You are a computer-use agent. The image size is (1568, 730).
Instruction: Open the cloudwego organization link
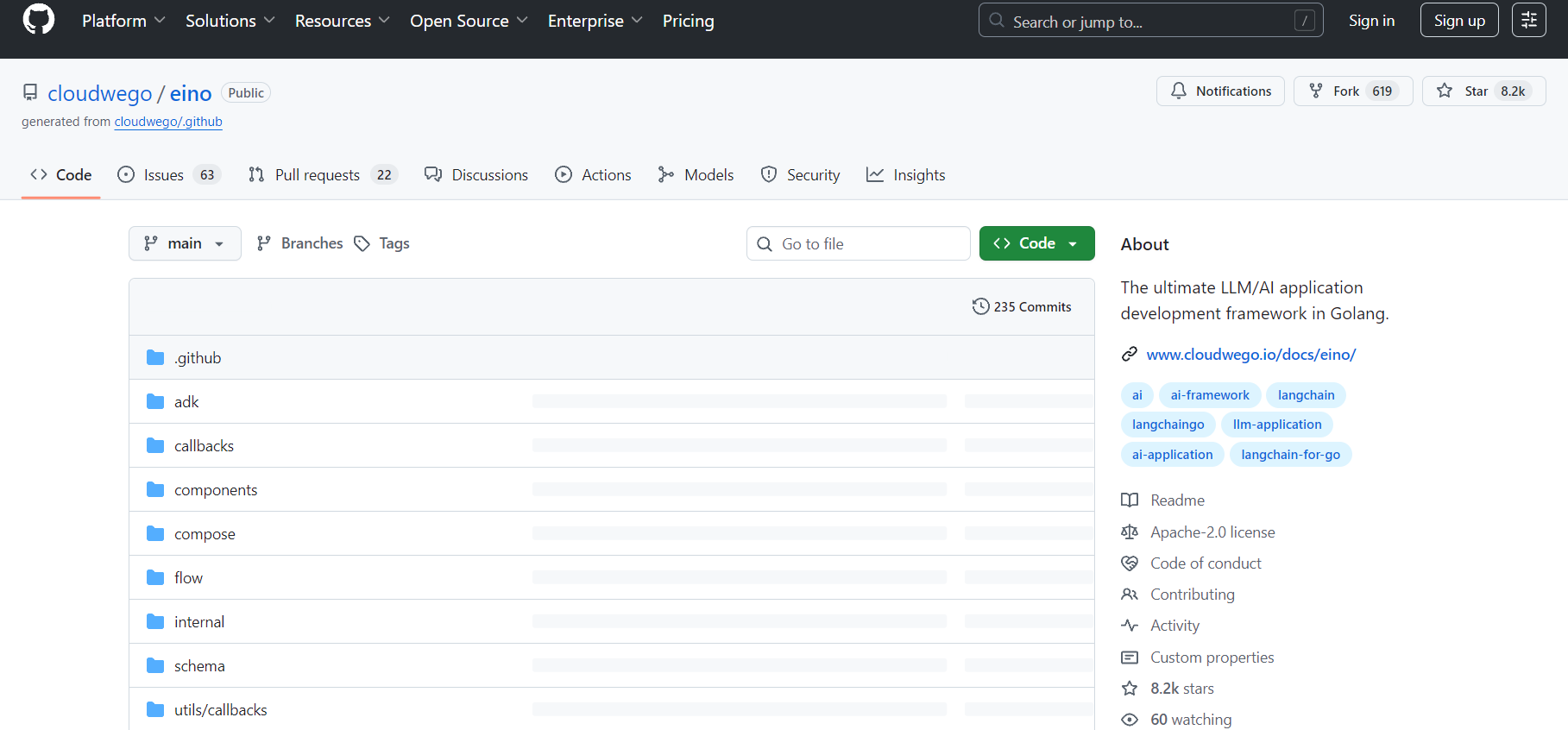(100, 93)
